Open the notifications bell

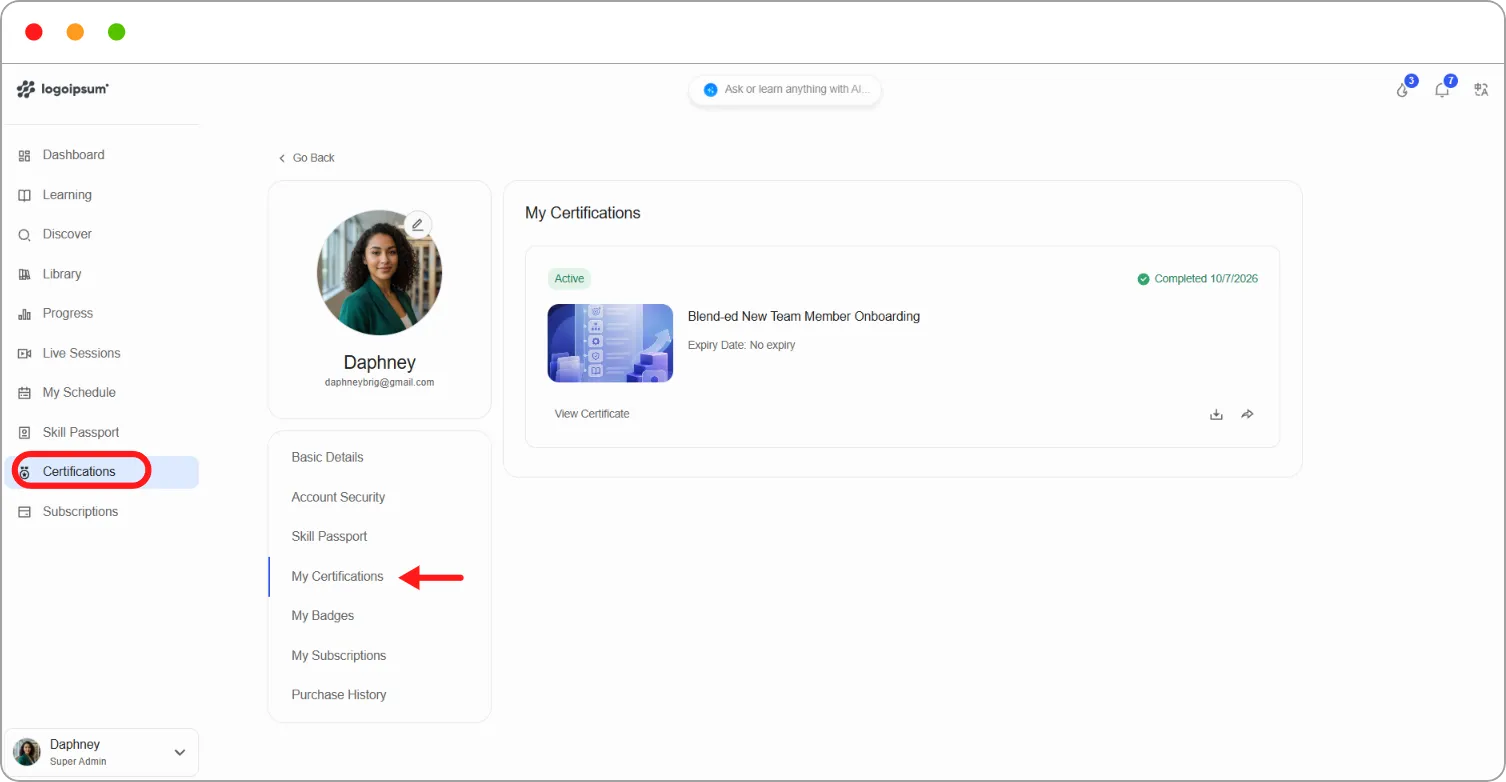(x=1442, y=90)
